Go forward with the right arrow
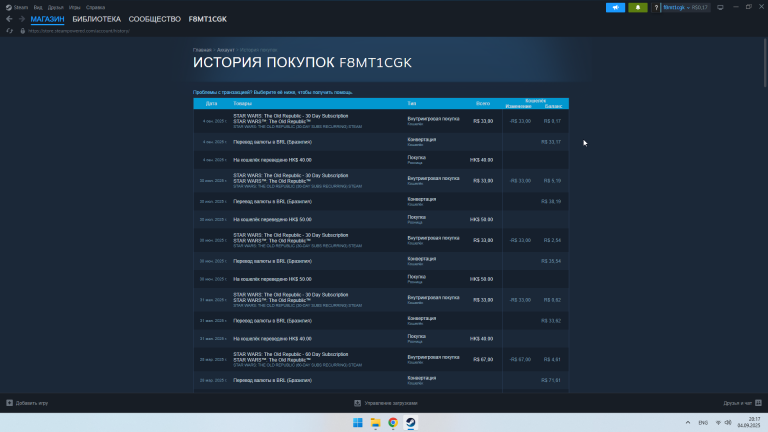 [x=22, y=19]
